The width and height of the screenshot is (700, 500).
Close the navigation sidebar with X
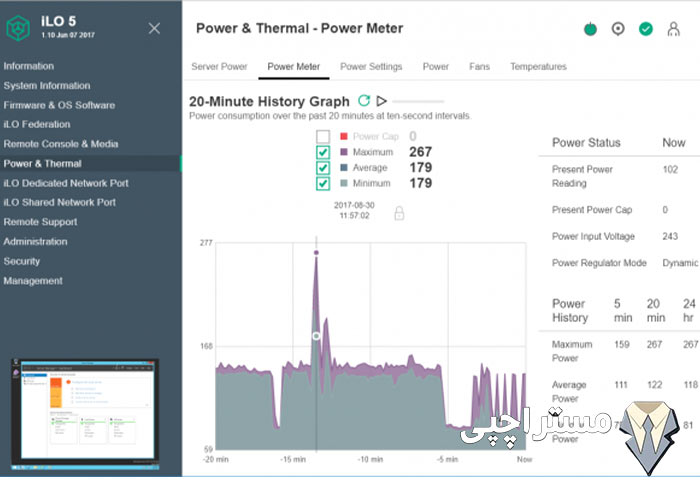(x=154, y=29)
